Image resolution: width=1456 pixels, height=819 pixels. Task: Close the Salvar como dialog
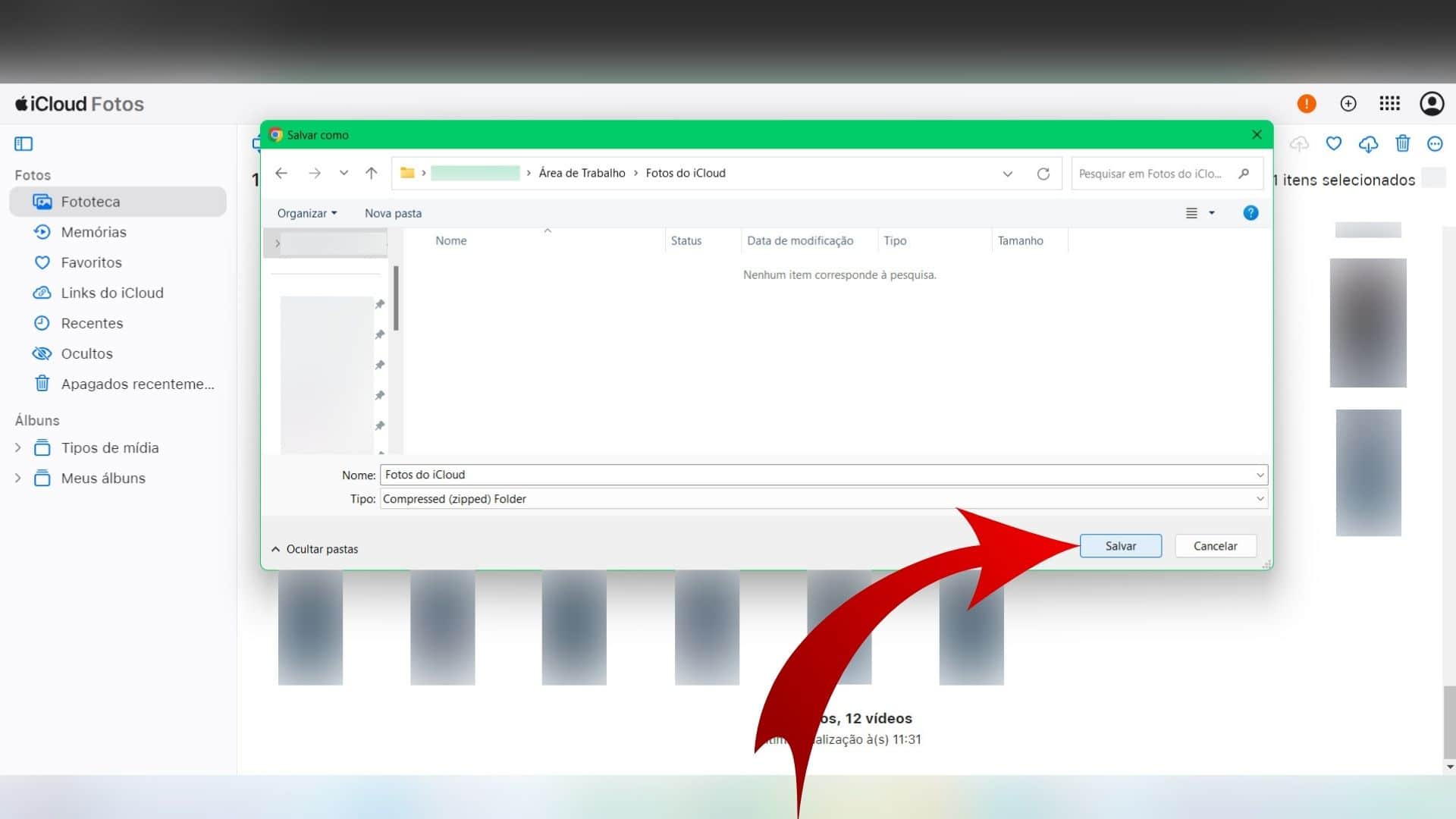1257,134
